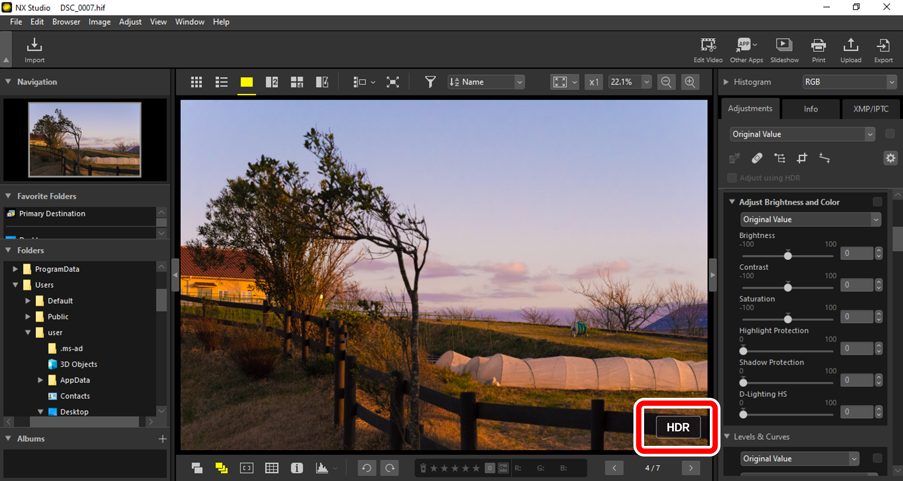Go to next image with right arrow button
The width and height of the screenshot is (903, 481).
(x=690, y=468)
